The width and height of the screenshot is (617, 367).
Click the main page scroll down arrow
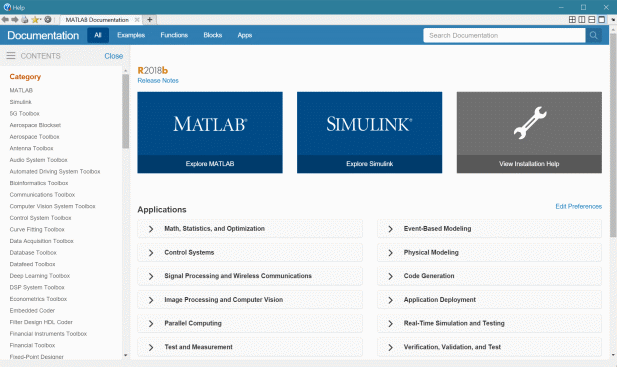613,356
